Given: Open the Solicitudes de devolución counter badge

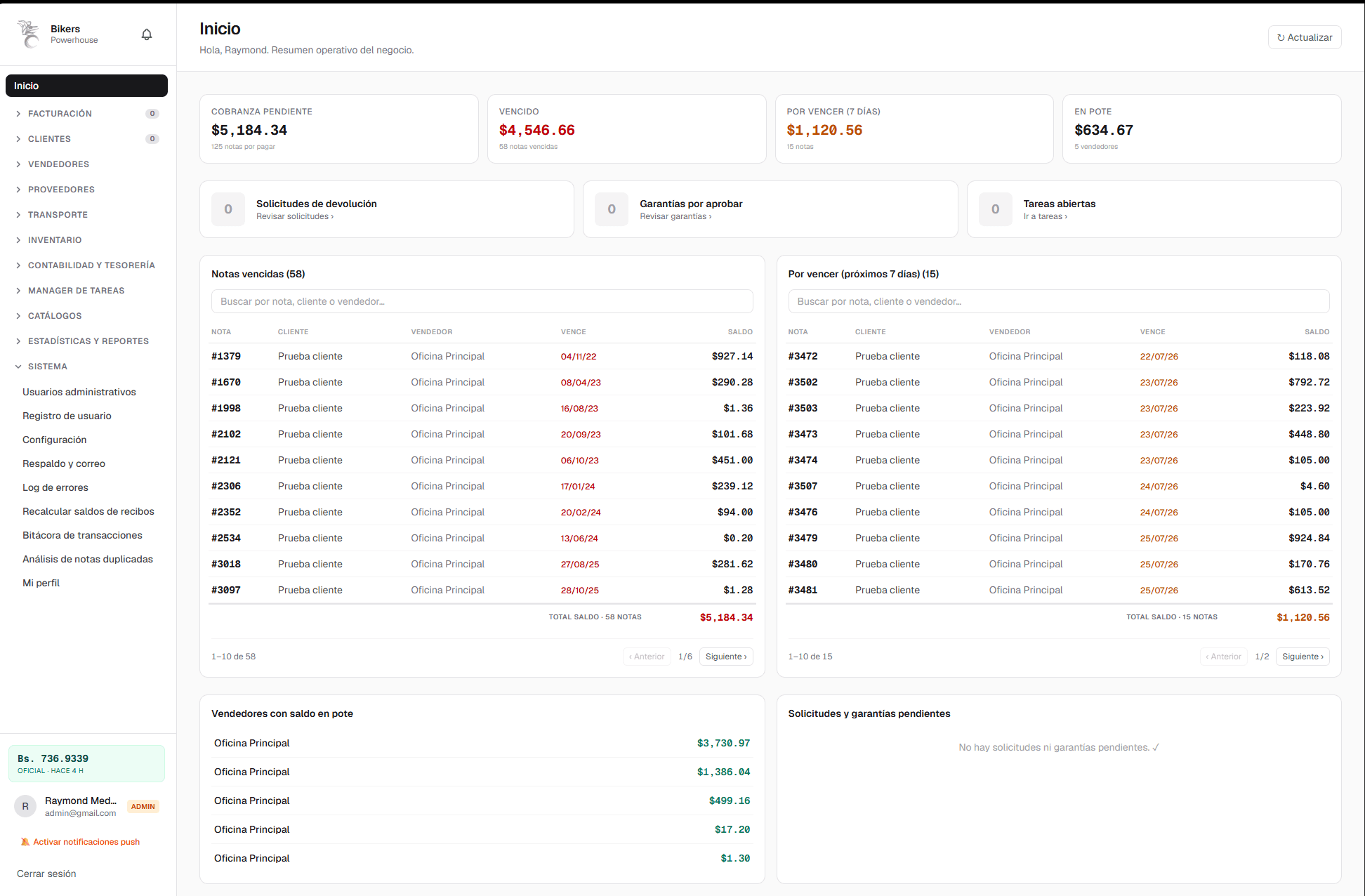Looking at the screenshot, I should (228, 209).
